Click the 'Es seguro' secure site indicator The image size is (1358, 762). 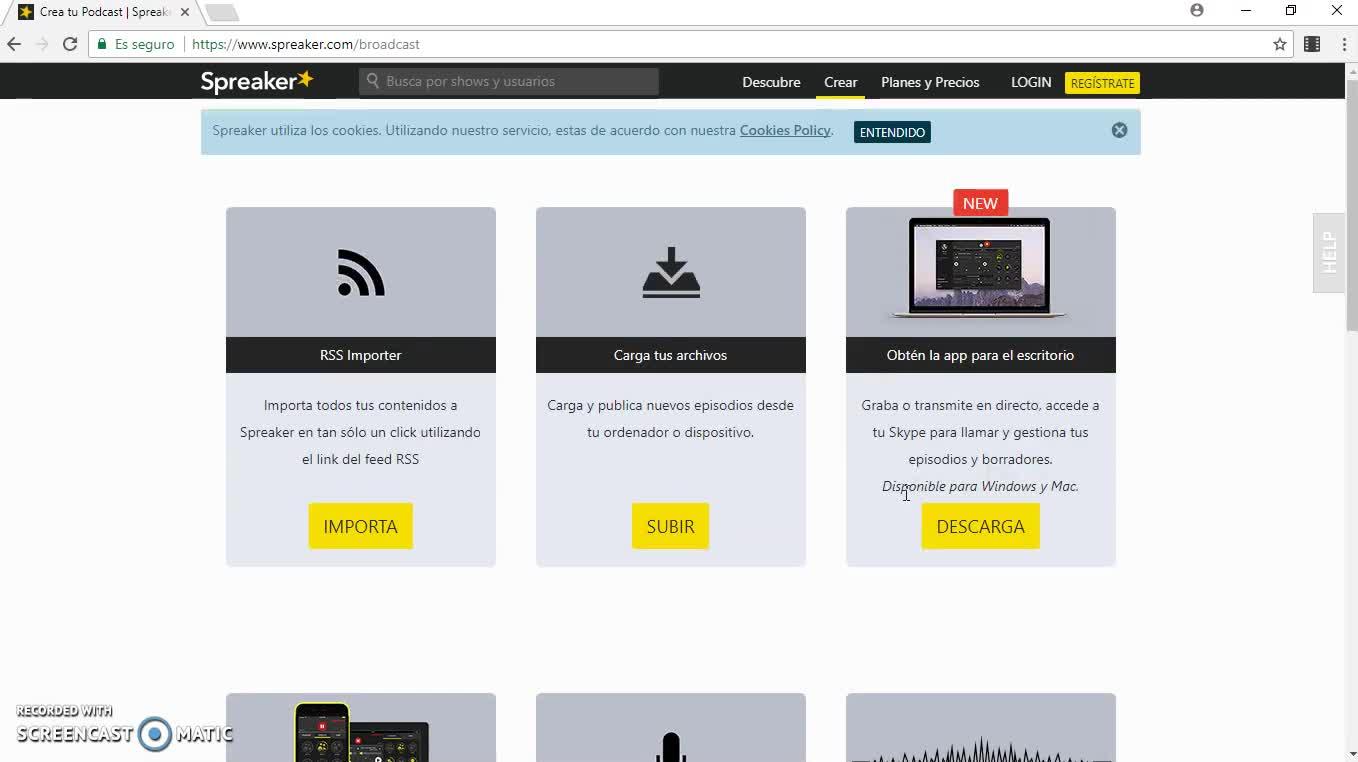coord(134,44)
